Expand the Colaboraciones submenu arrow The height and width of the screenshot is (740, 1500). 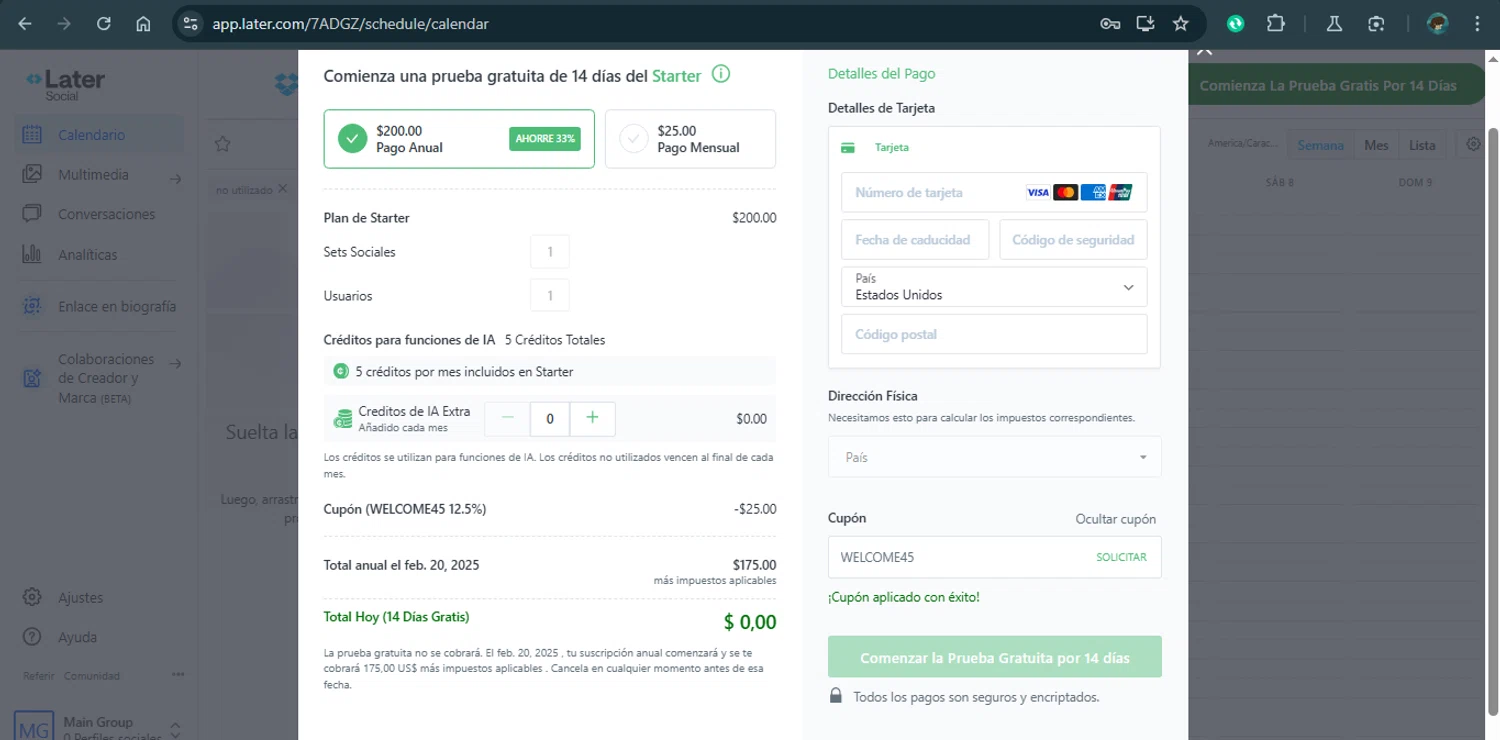click(x=176, y=364)
